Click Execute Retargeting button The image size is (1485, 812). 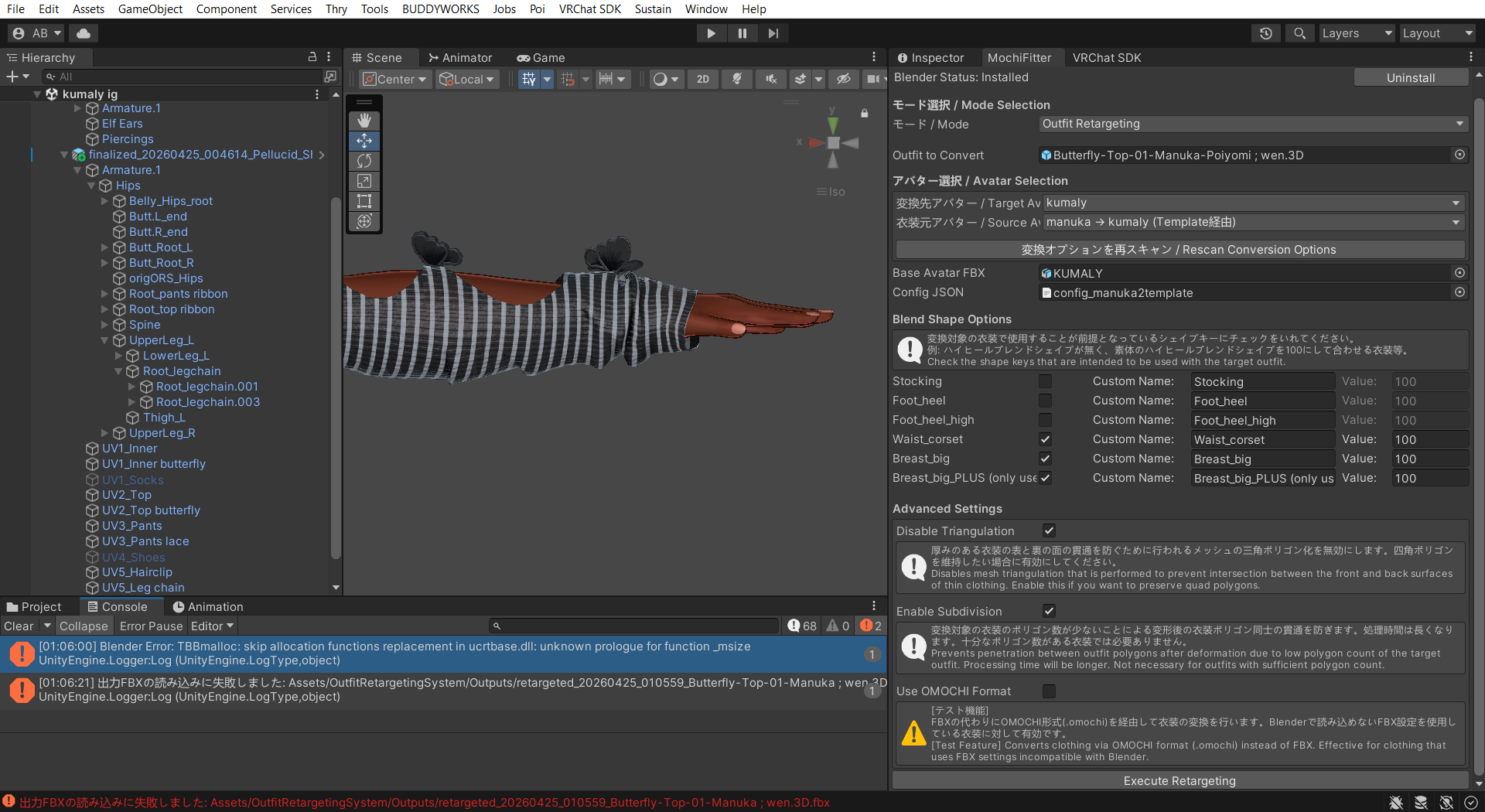coord(1179,780)
